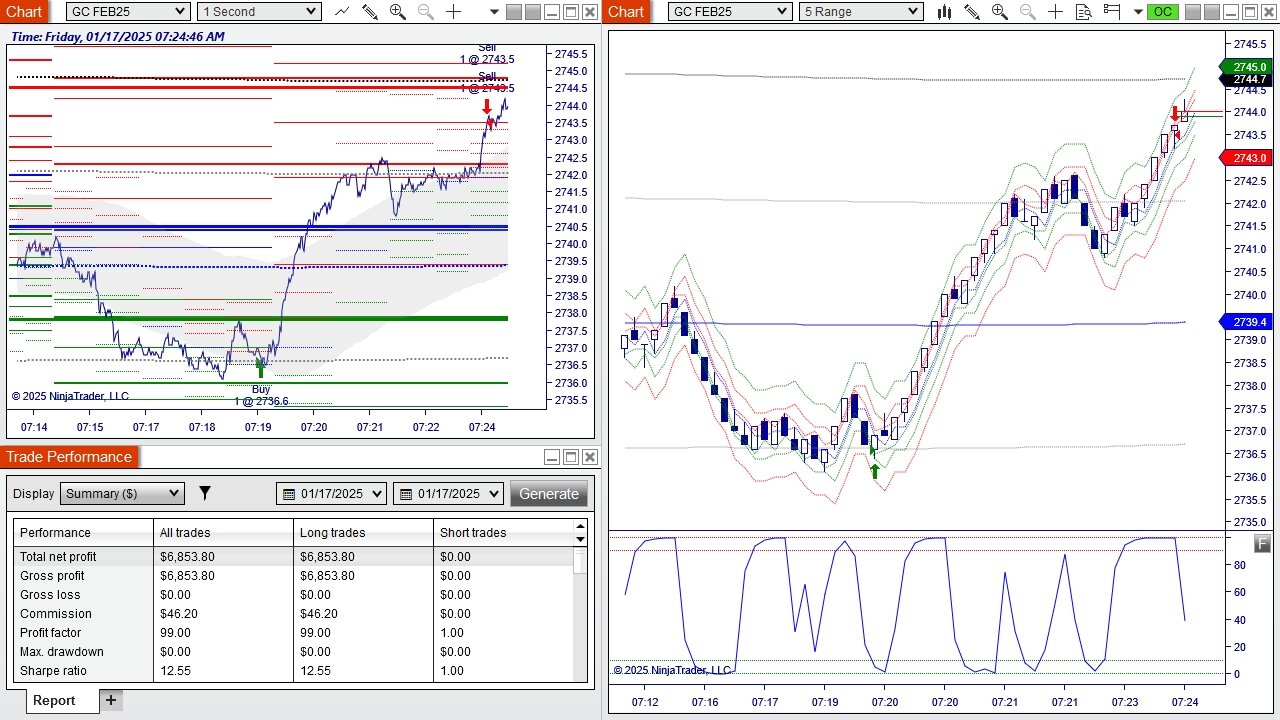Click green buy arrow on right chart
The image size is (1280, 720).
(x=875, y=470)
